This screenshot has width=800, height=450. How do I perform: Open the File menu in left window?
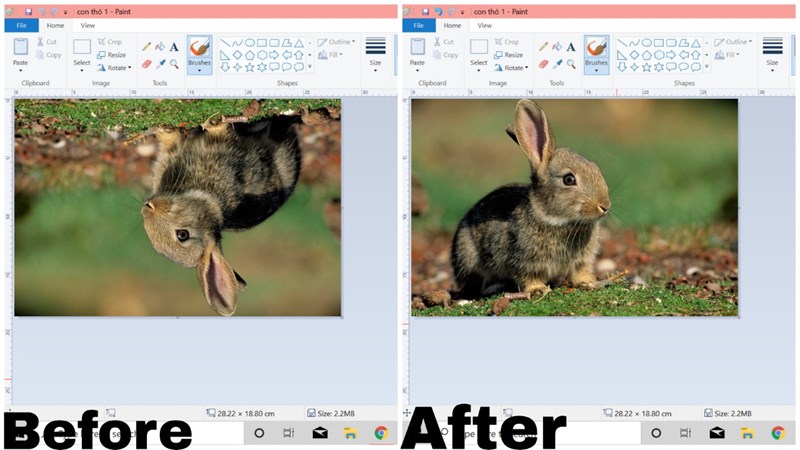coord(21,25)
